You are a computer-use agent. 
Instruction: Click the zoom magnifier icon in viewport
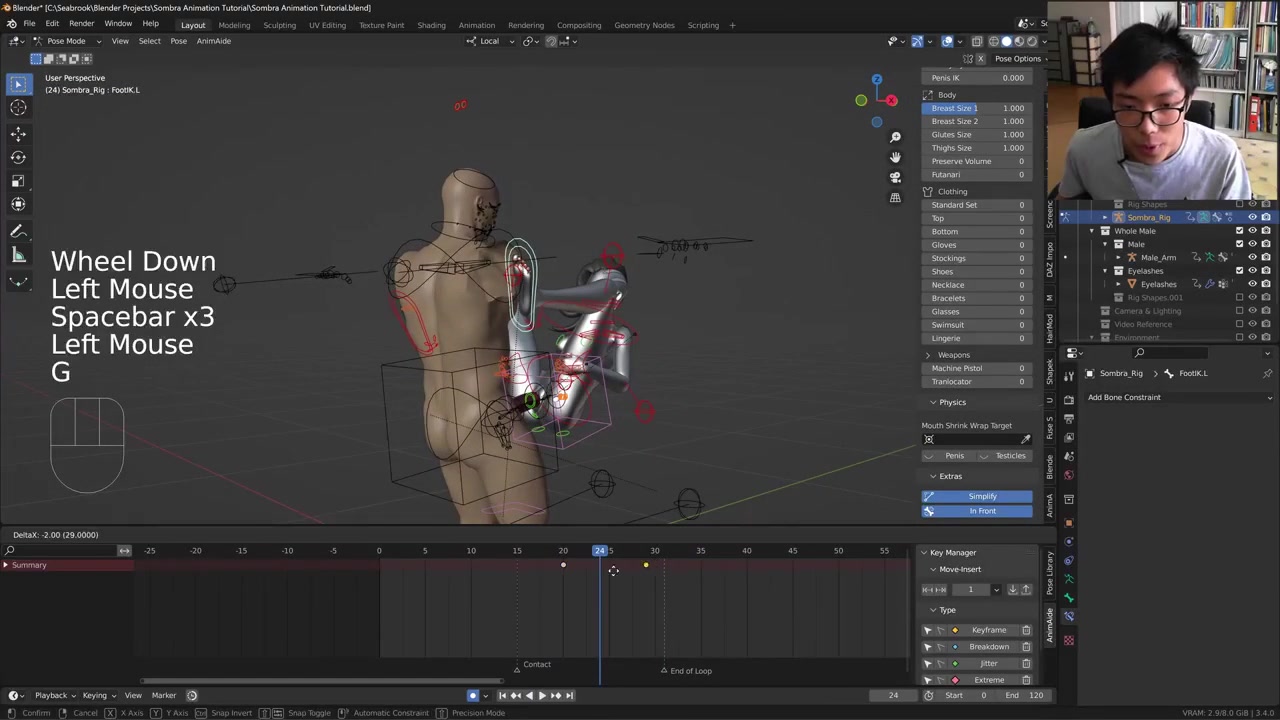[895, 137]
